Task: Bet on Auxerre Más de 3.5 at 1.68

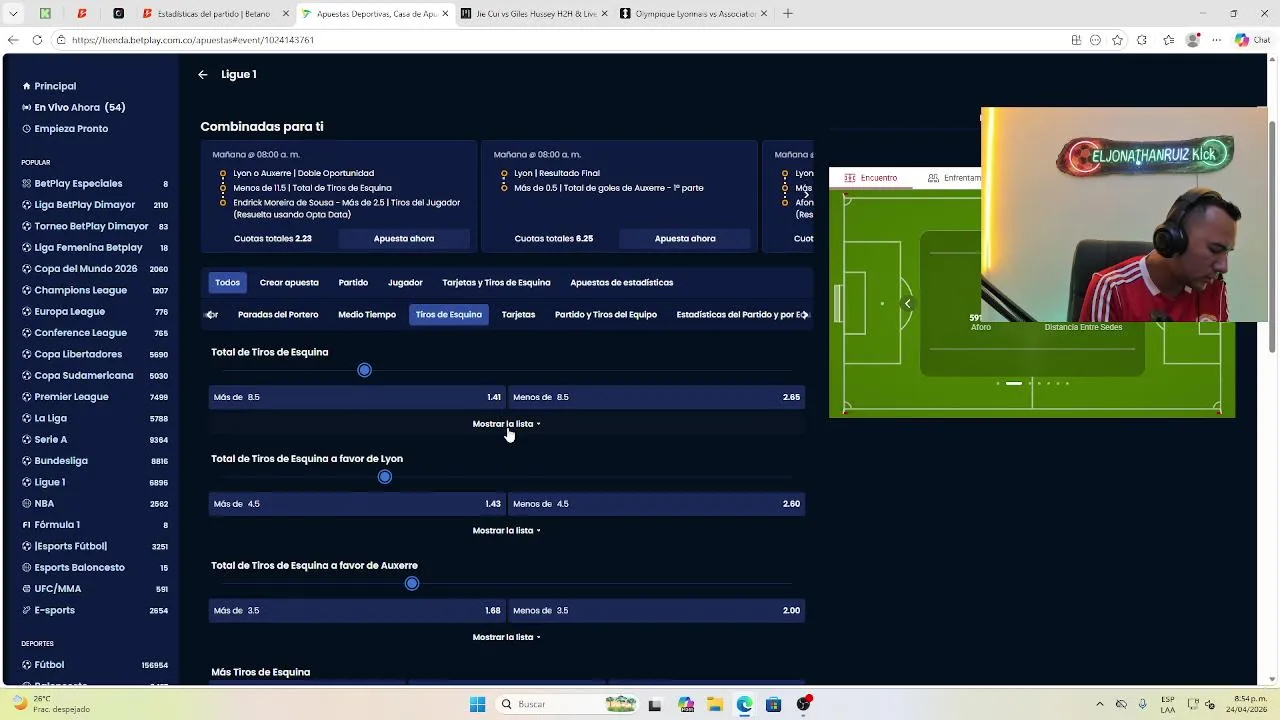Action: [357, 611]
